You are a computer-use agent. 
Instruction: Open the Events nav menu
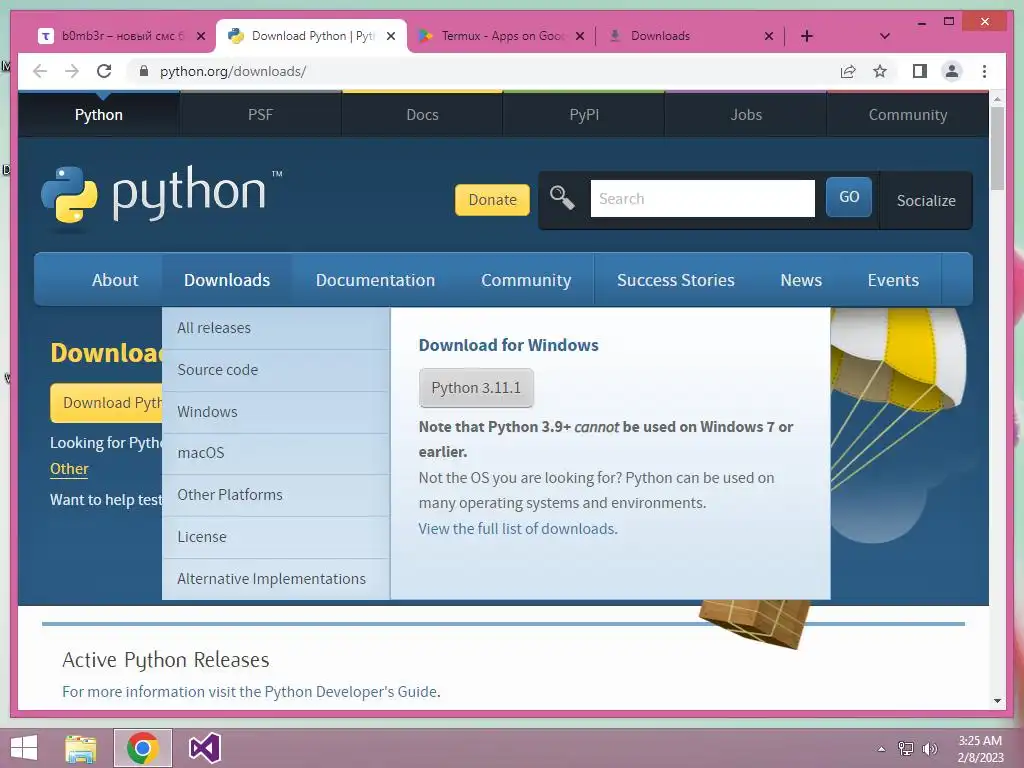(x=893, y=280)
